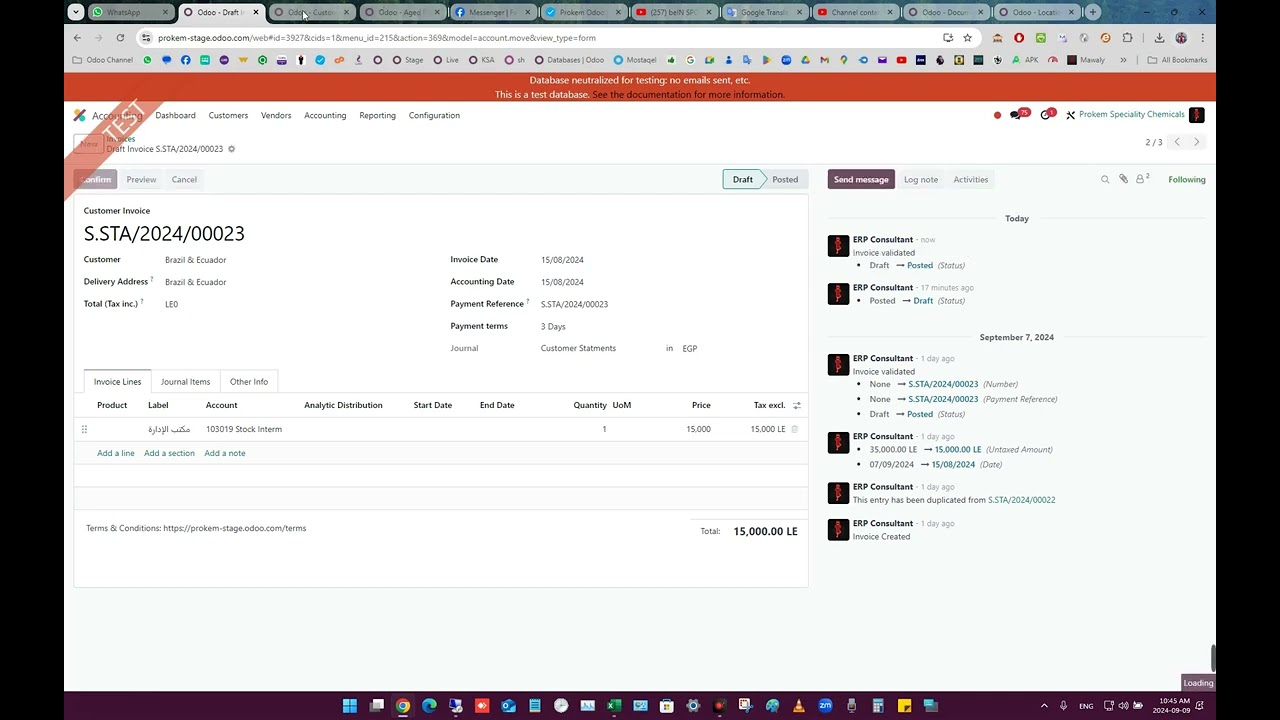Click the Draft status in statusbar
Image resolution: width=1280 pixels, height=720 pixels.
(x=743, y=180)
